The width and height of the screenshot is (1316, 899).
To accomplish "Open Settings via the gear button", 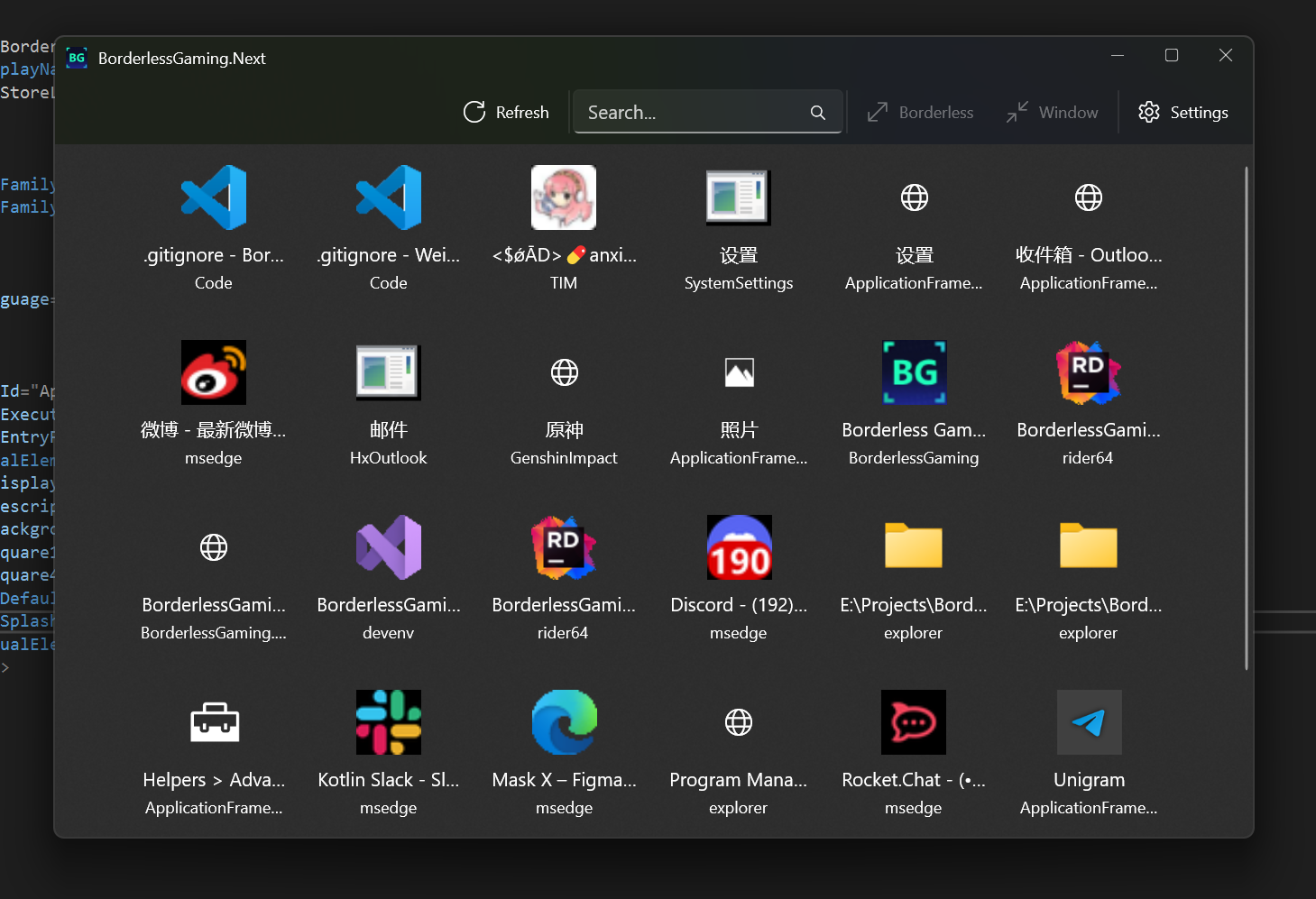I will 1183,112.
